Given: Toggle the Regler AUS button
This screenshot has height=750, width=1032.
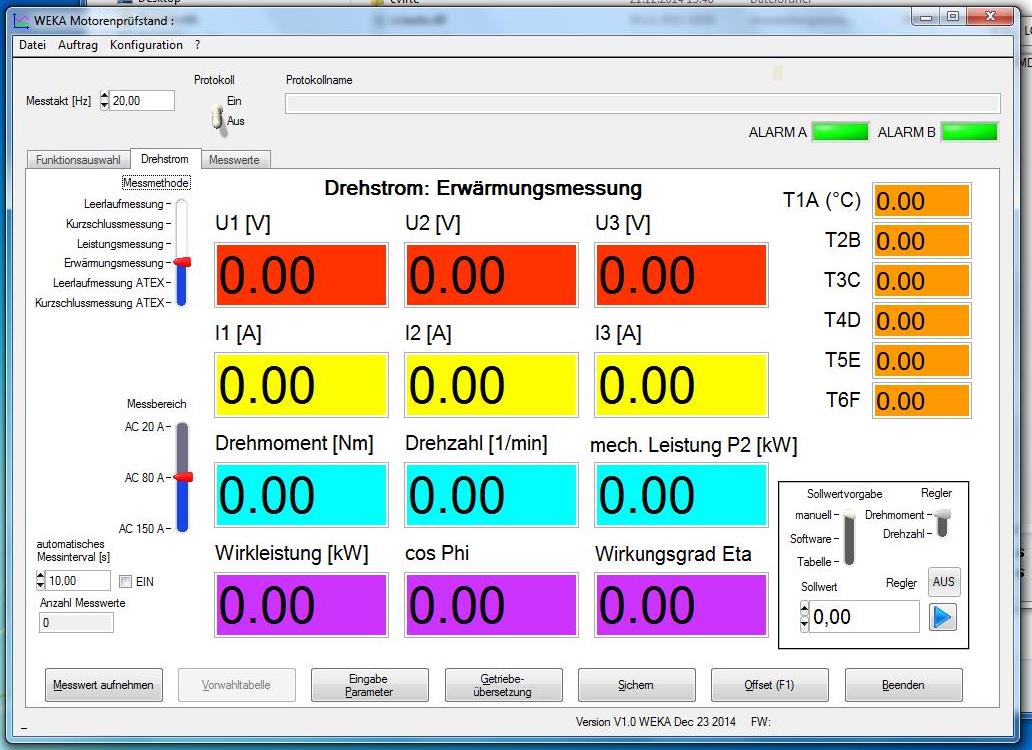Looking at the screenshot, I should 942,581.
